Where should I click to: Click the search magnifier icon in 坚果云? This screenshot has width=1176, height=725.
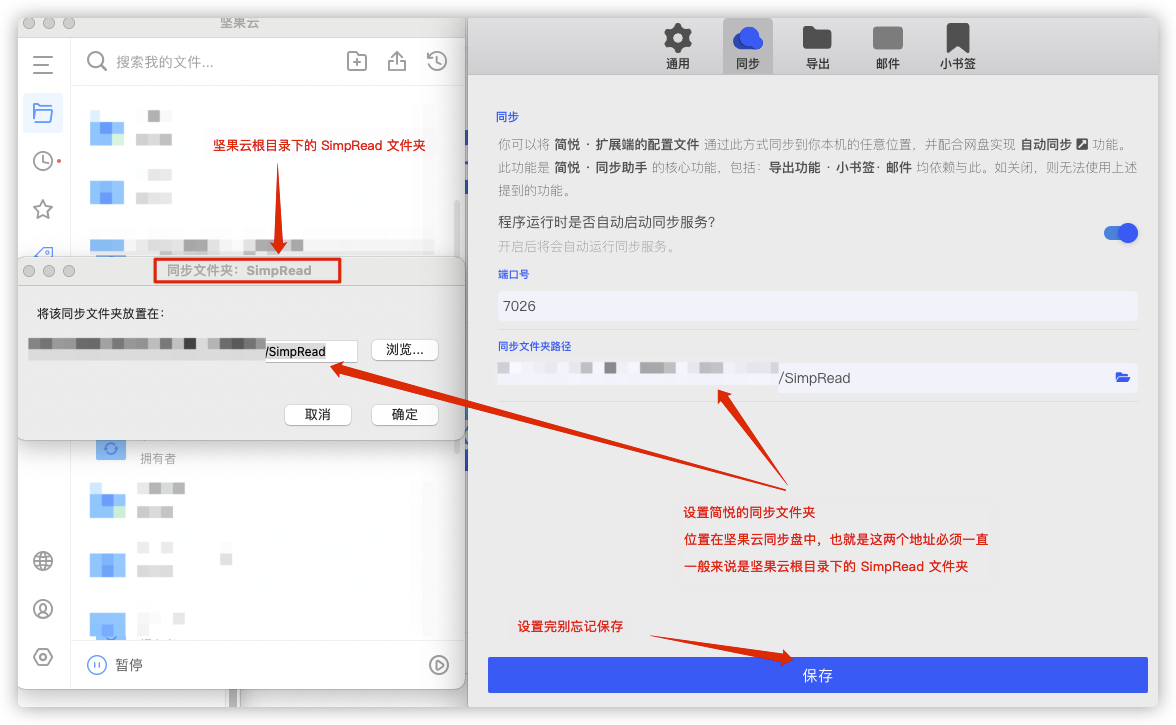(97, 61)
